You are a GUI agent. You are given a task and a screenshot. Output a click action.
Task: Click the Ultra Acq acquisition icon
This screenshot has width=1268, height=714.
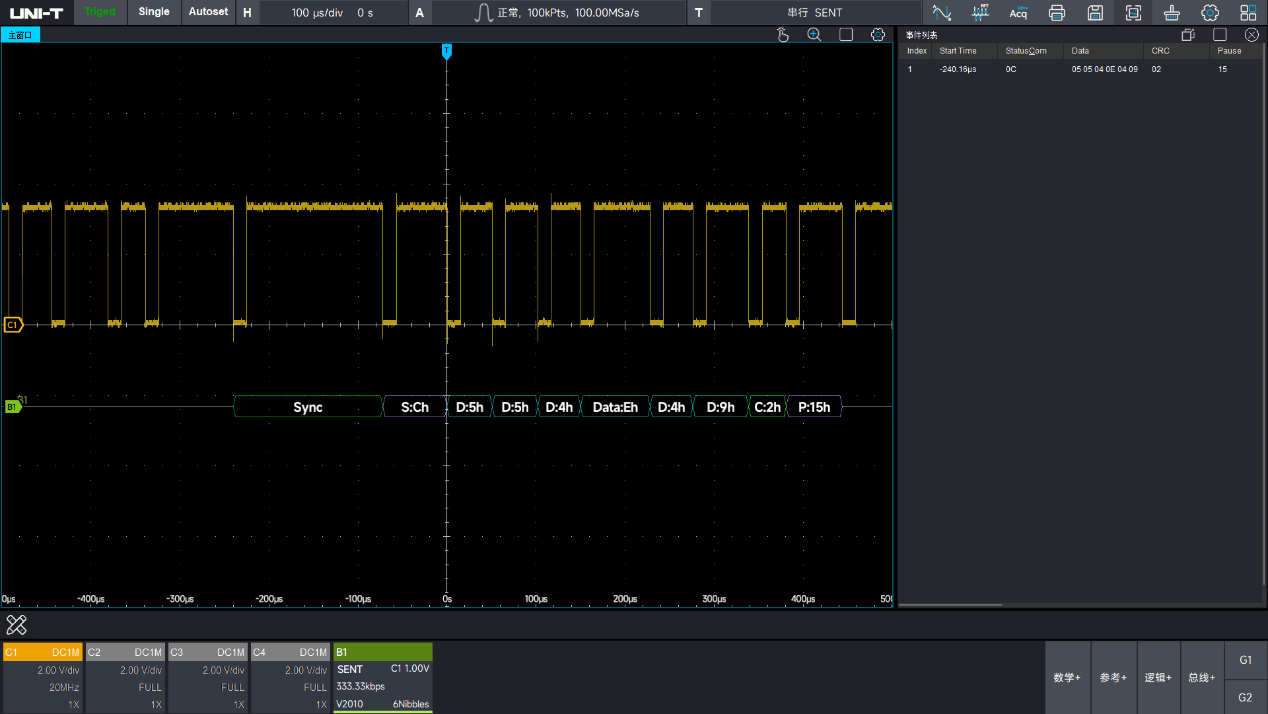click(1018, 13)
